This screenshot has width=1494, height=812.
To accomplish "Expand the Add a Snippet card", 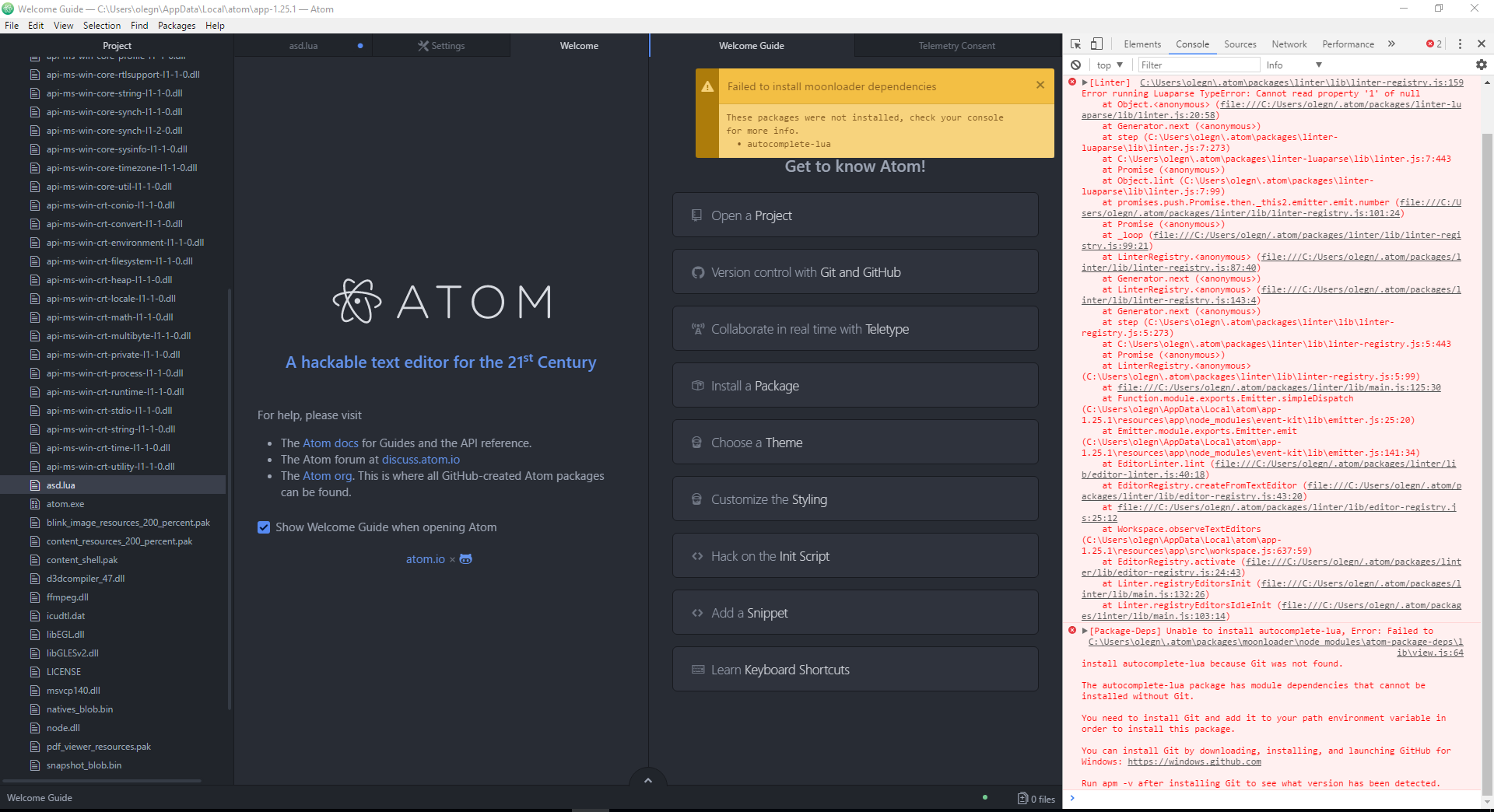I will tap(855, 613).
